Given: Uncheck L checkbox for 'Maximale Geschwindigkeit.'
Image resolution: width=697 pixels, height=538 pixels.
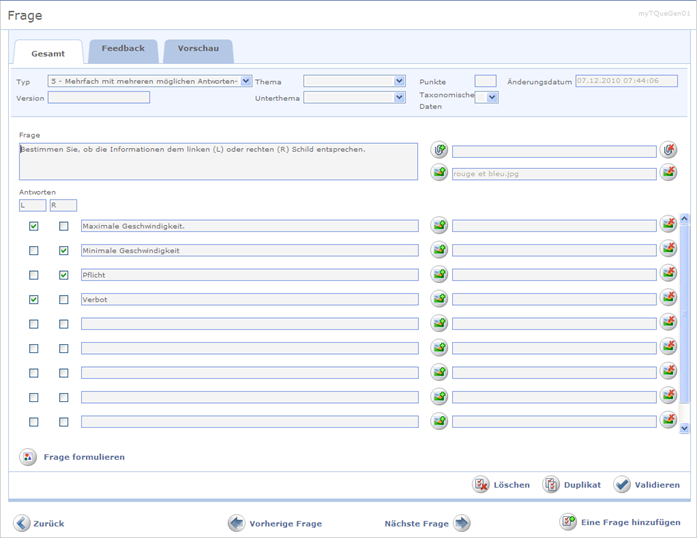Looking at the screenshot, I should tap(34, 226).
